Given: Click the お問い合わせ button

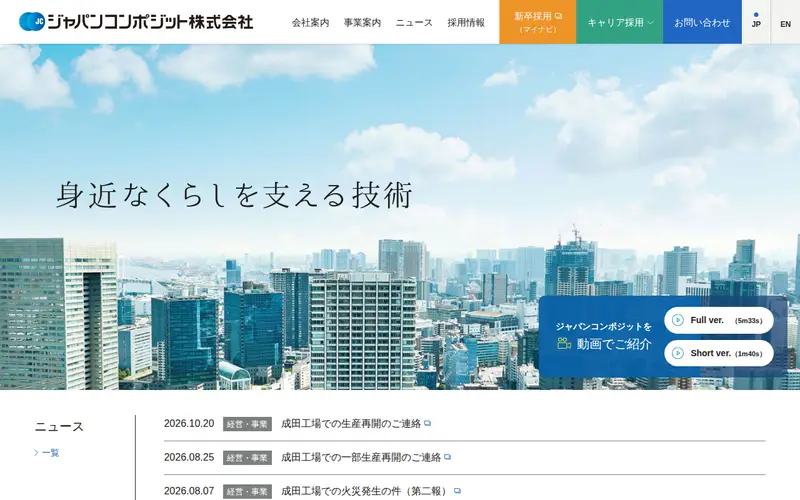Looking at the screenshot, I should tap(702, 22).
